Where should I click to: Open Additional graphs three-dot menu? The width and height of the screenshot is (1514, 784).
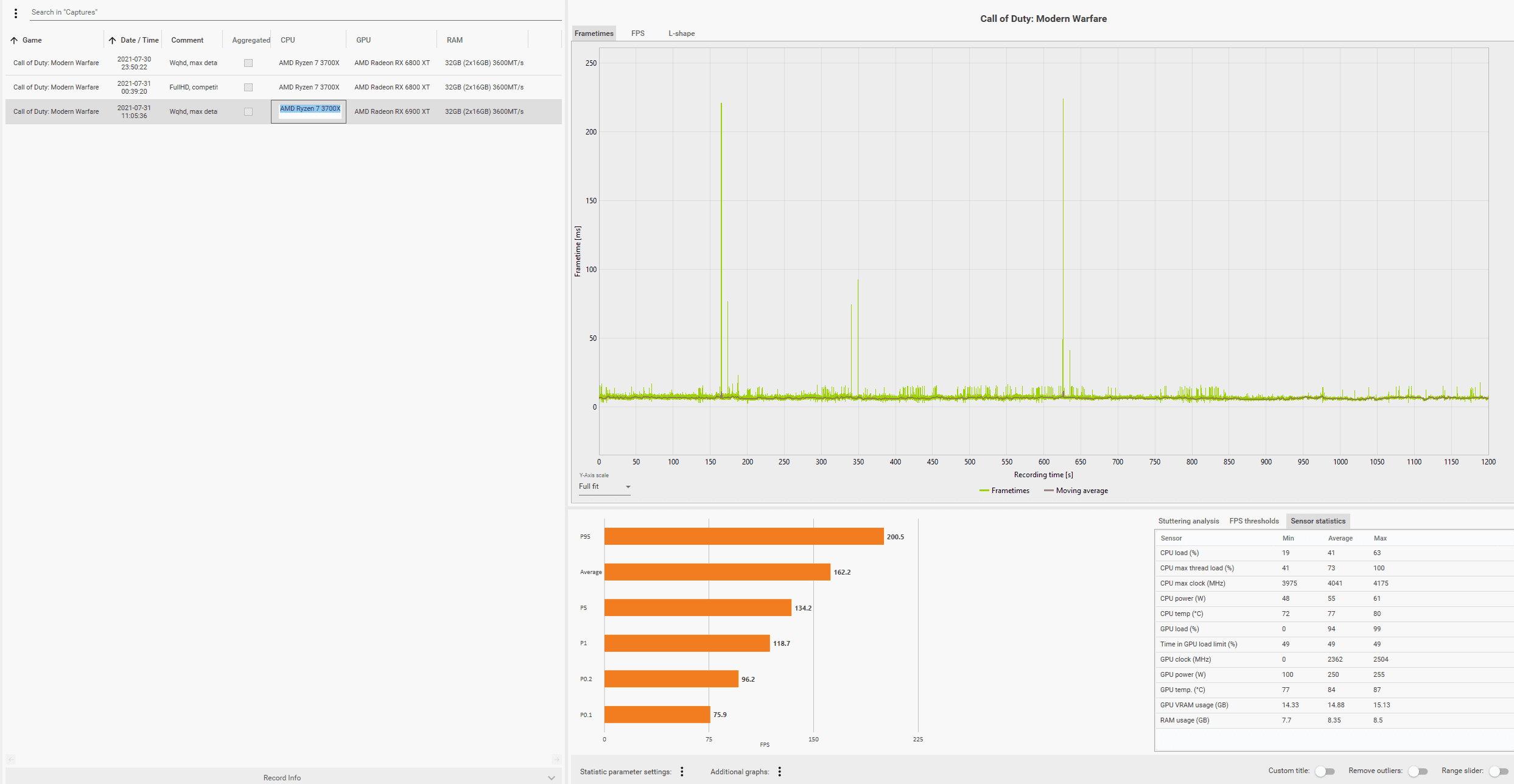(x=779, y=772)
